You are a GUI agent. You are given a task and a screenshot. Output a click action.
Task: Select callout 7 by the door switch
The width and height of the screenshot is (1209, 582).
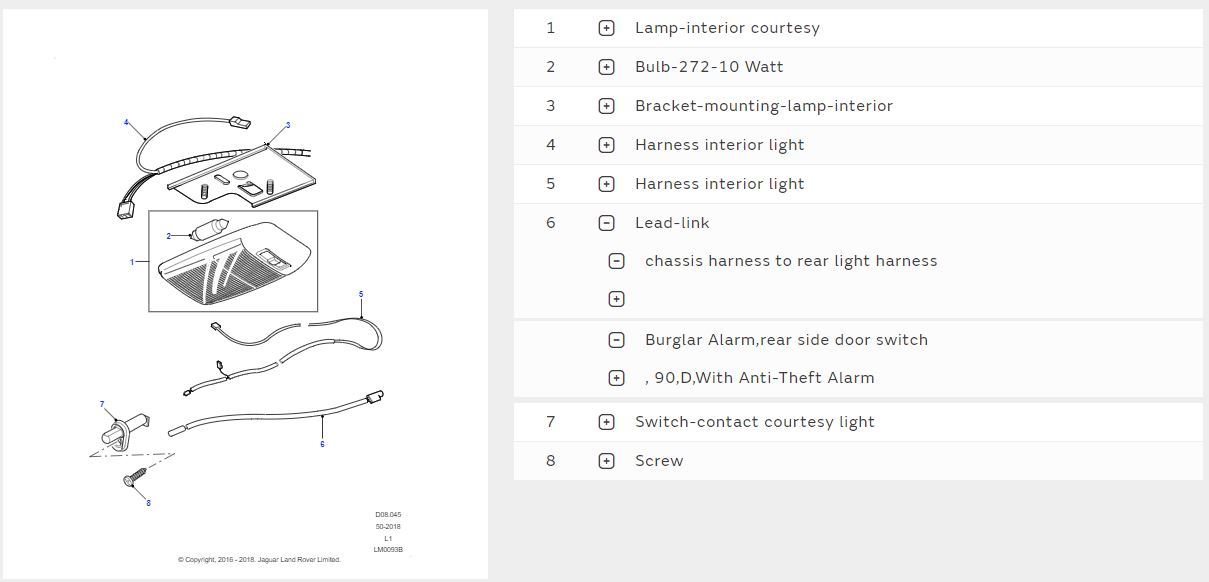[x=102, y=404]
